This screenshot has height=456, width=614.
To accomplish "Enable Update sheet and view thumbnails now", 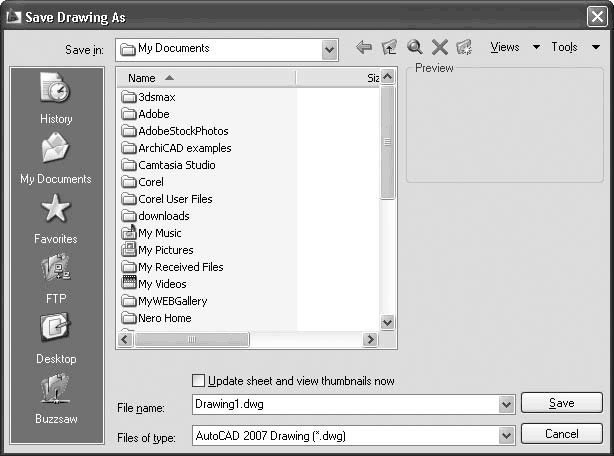I will [198, 381].
